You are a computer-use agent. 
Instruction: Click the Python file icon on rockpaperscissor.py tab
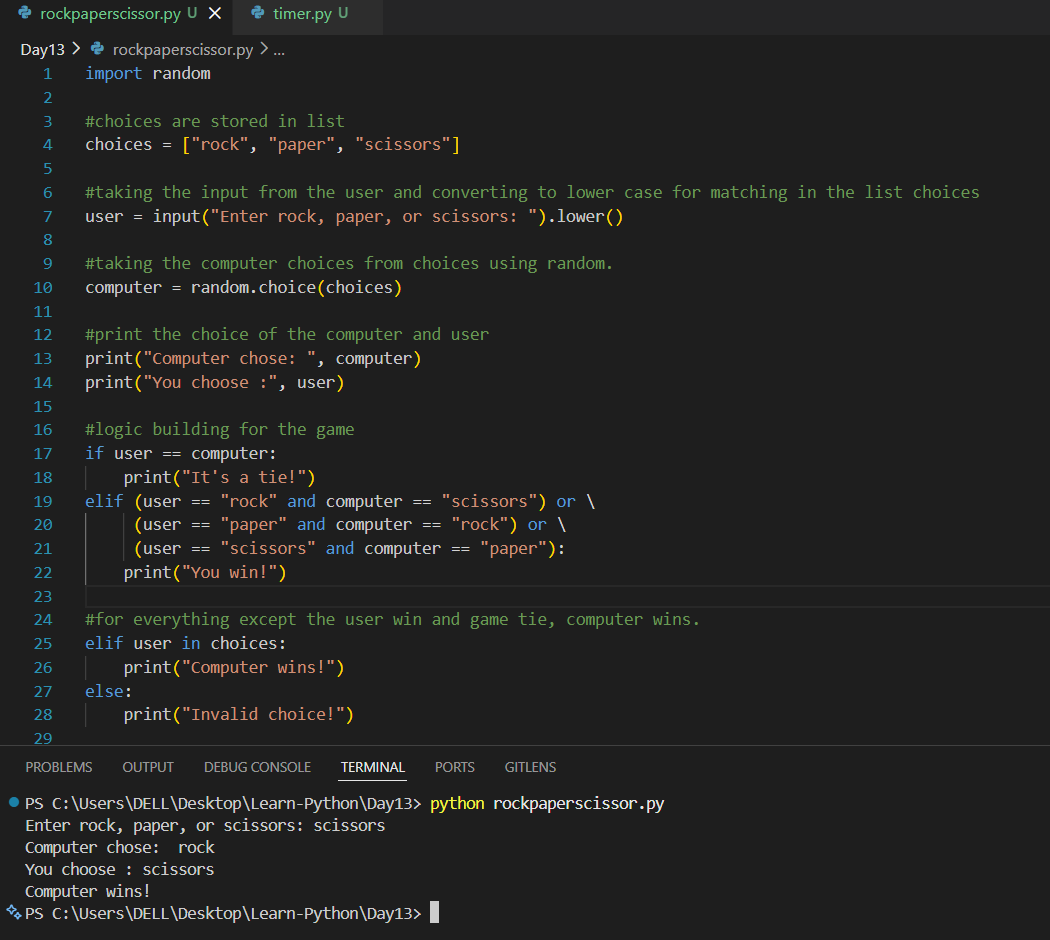25,13
